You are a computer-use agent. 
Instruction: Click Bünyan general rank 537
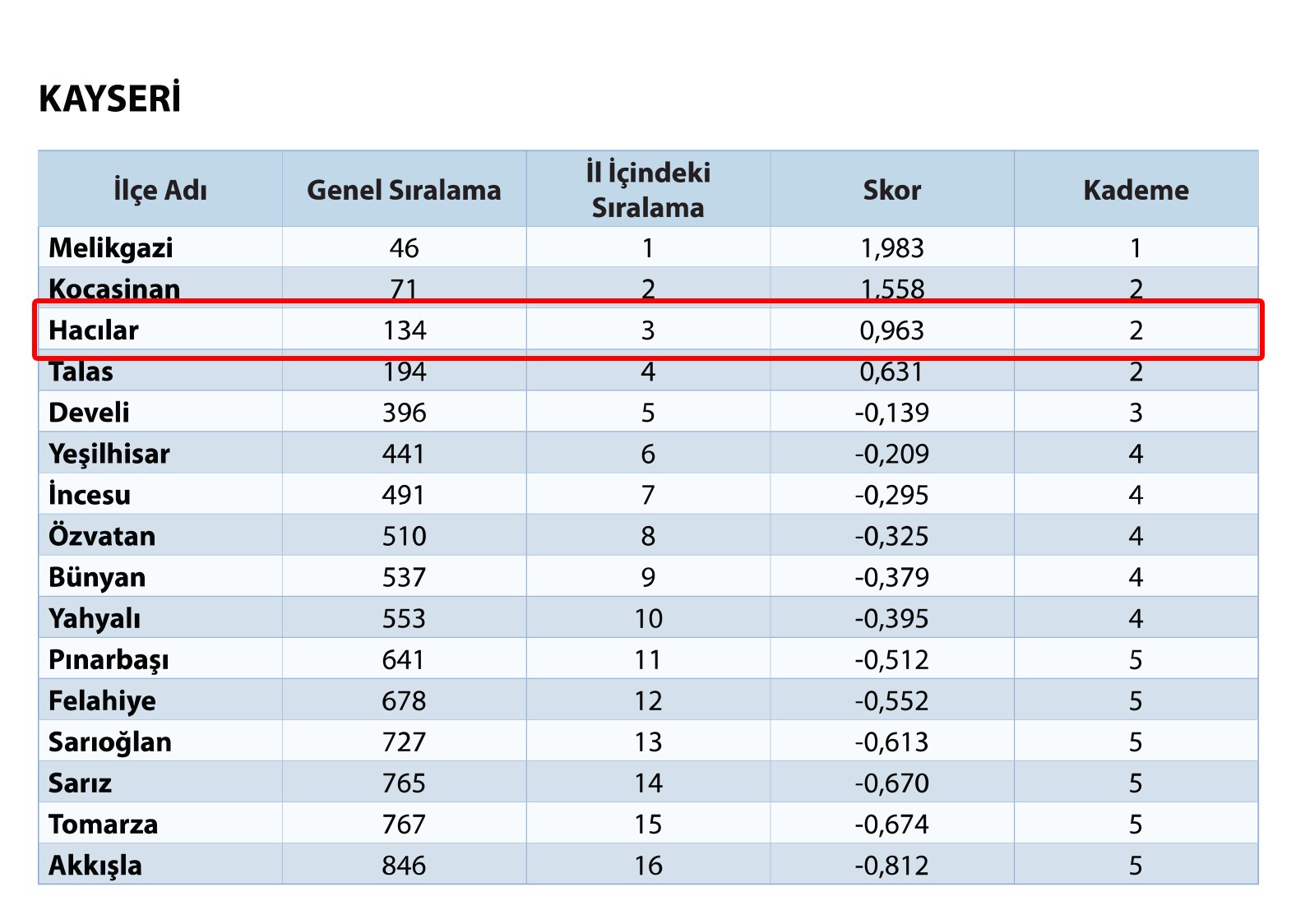(404, 577)
